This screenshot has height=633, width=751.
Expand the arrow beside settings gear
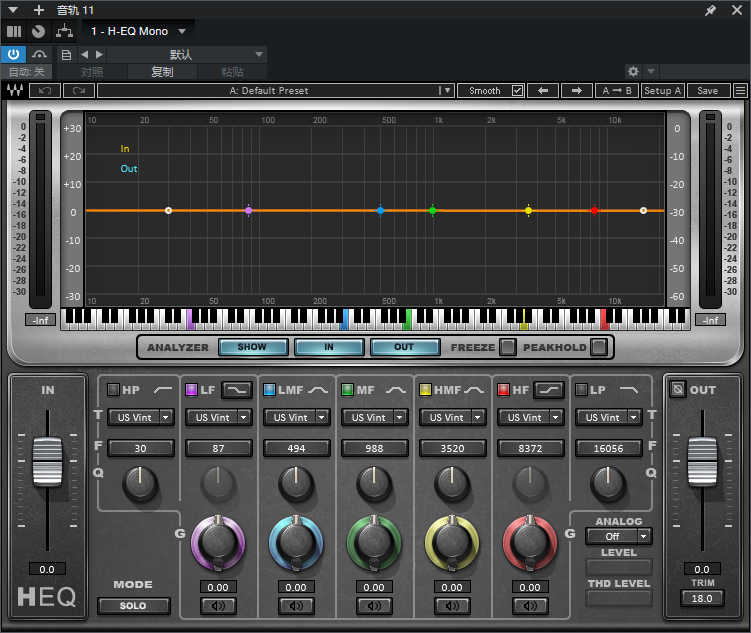651,72
